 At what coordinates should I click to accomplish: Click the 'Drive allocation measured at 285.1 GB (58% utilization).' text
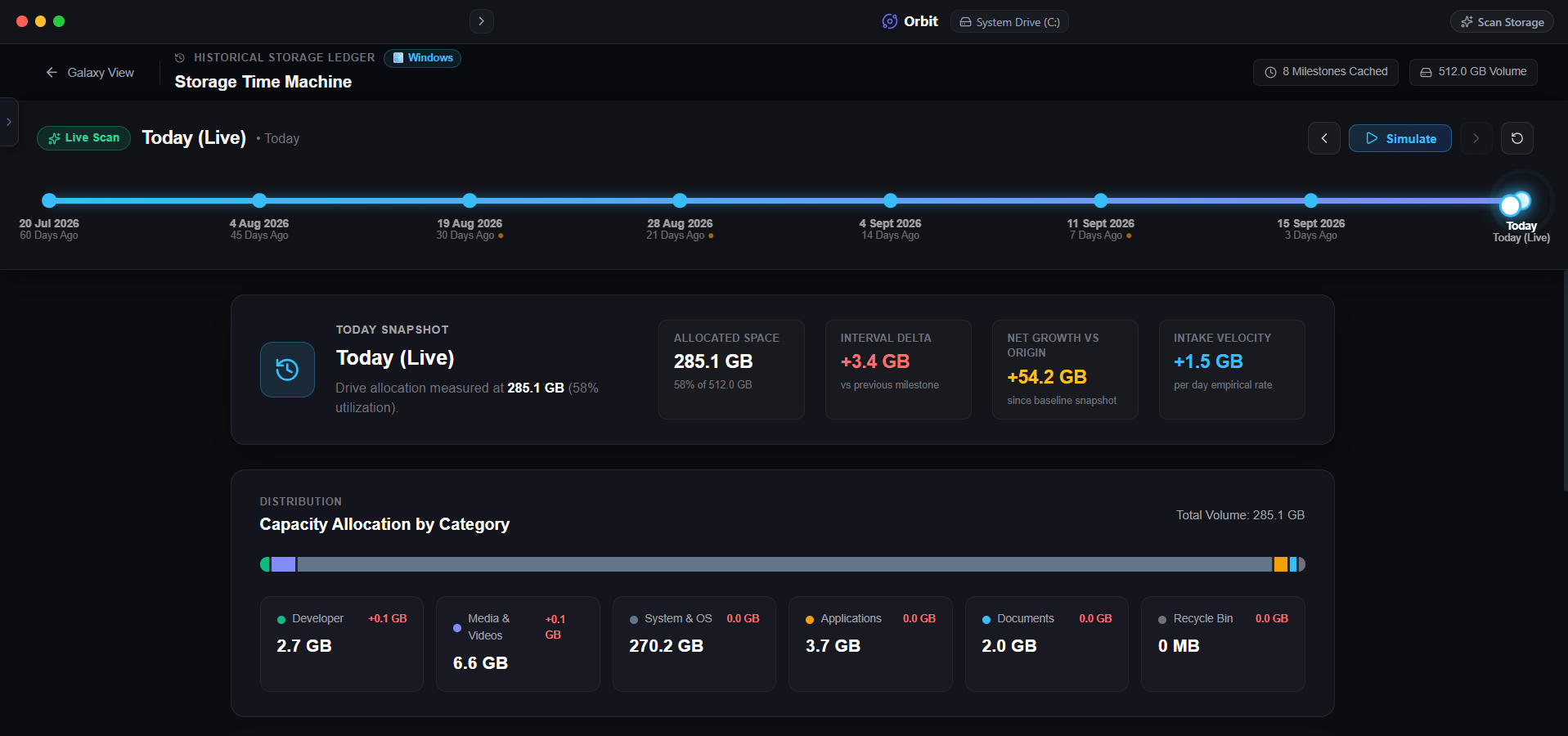pos(467,397)
